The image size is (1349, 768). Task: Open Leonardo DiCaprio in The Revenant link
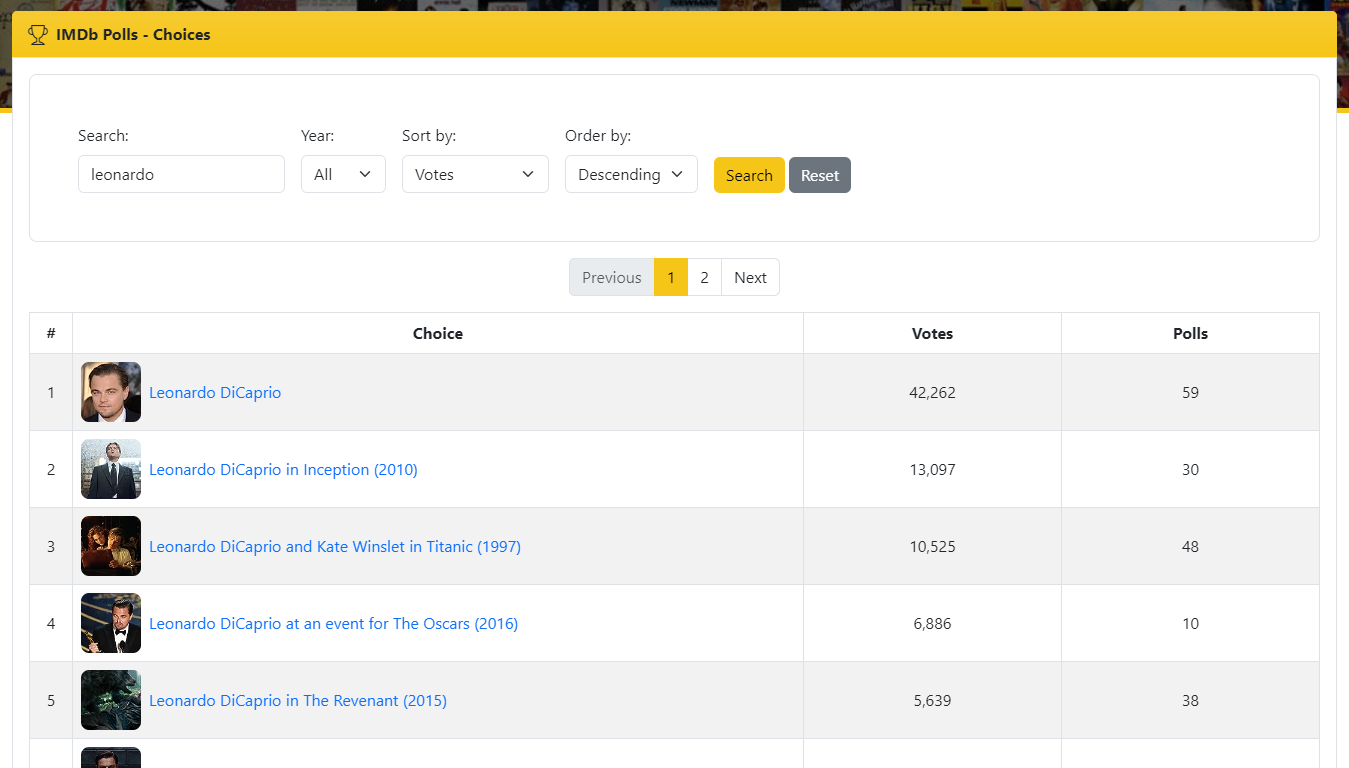[x=298, y=701]
